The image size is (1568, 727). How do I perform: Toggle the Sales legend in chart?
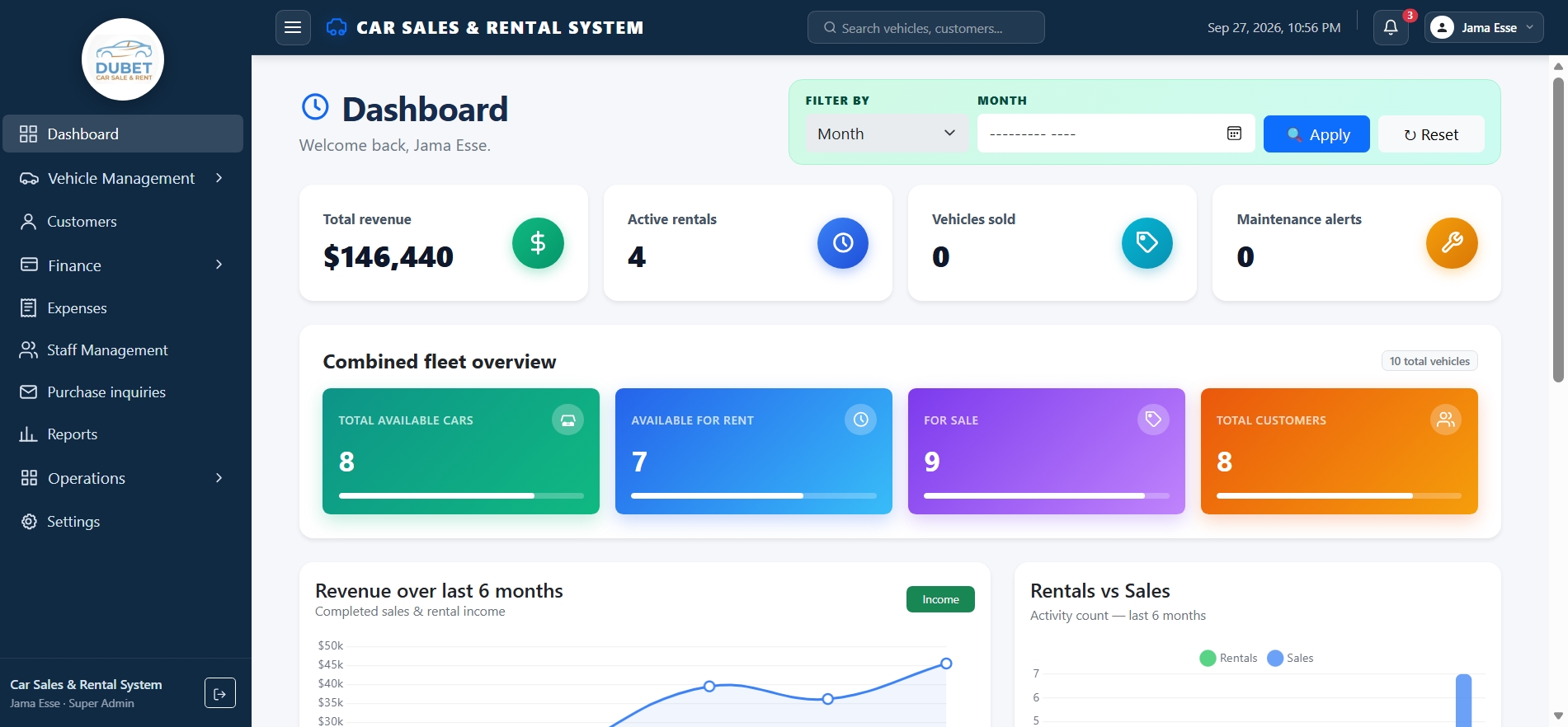(1290, 658)
